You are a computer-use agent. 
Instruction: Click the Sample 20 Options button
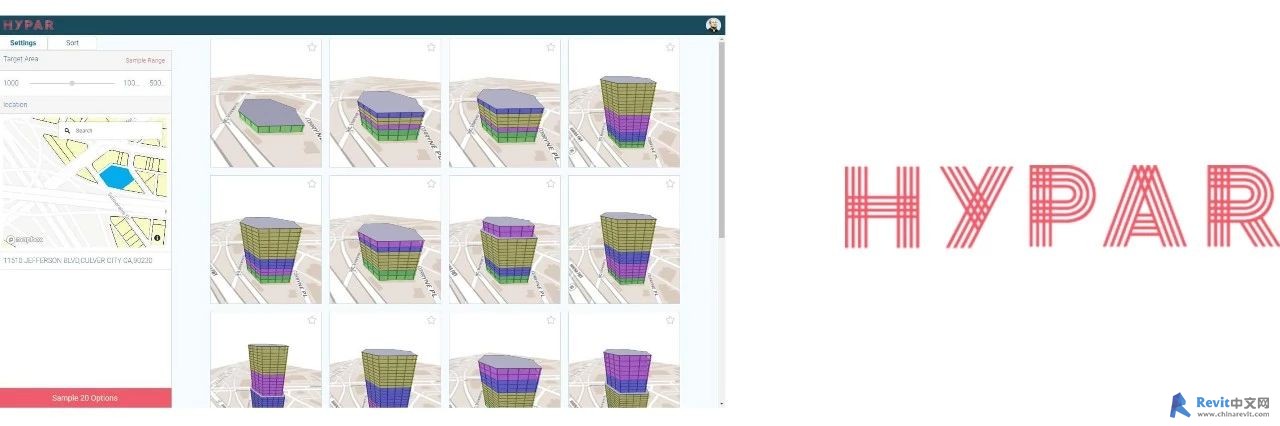click(85, 398)
